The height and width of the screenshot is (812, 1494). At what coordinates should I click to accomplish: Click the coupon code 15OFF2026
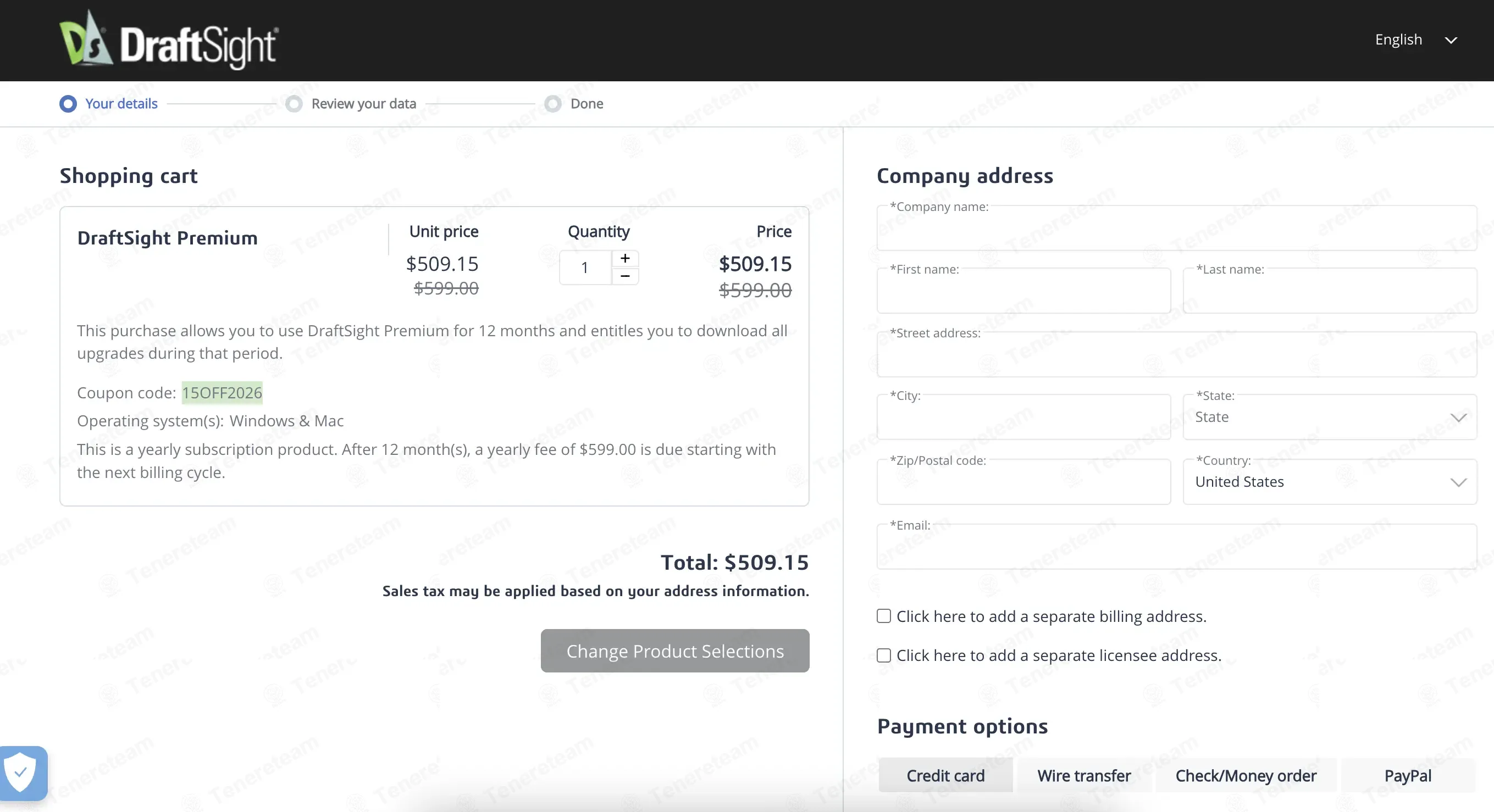coord(222,393)
